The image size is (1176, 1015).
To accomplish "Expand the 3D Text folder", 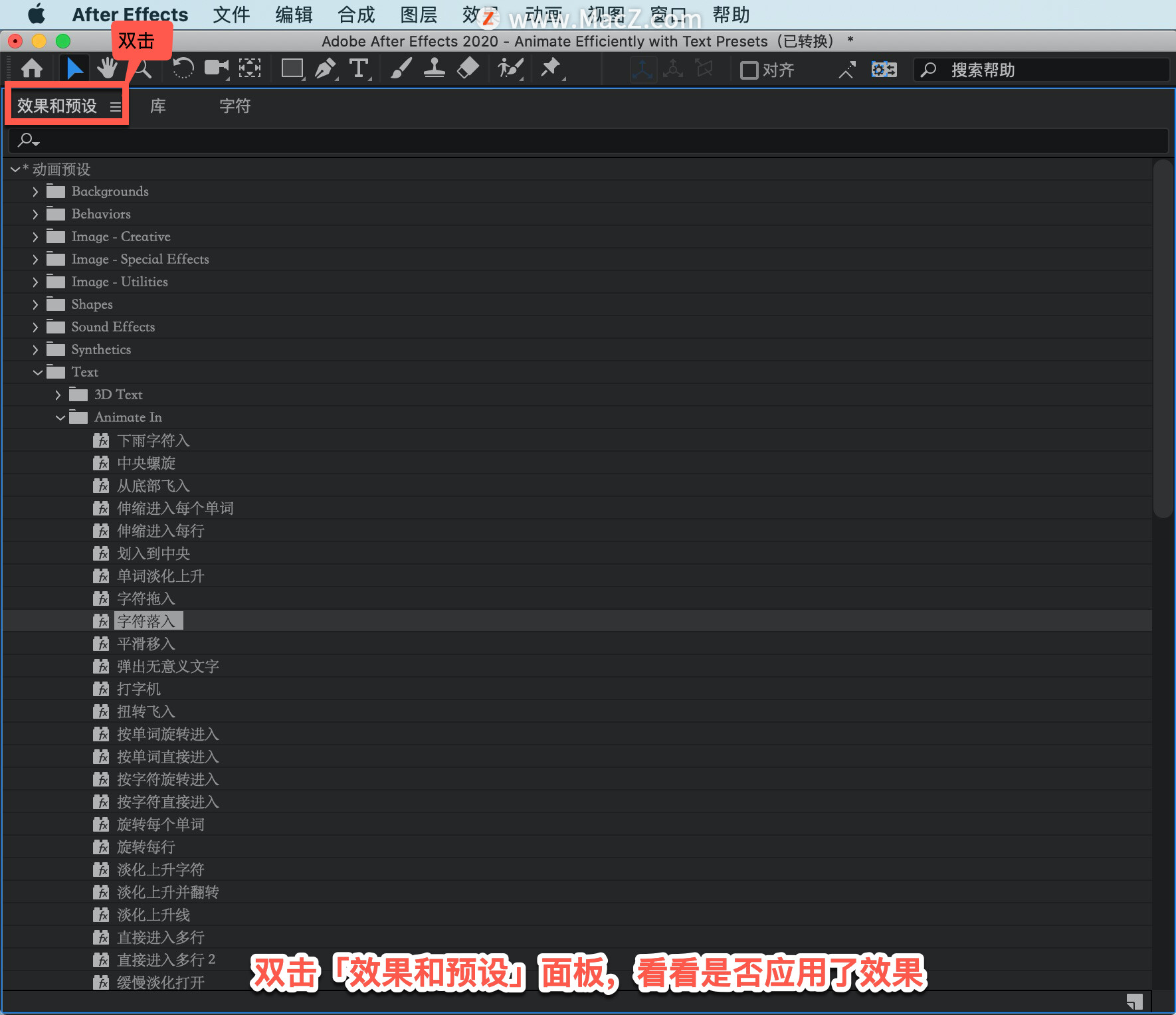I will [58, 395].
